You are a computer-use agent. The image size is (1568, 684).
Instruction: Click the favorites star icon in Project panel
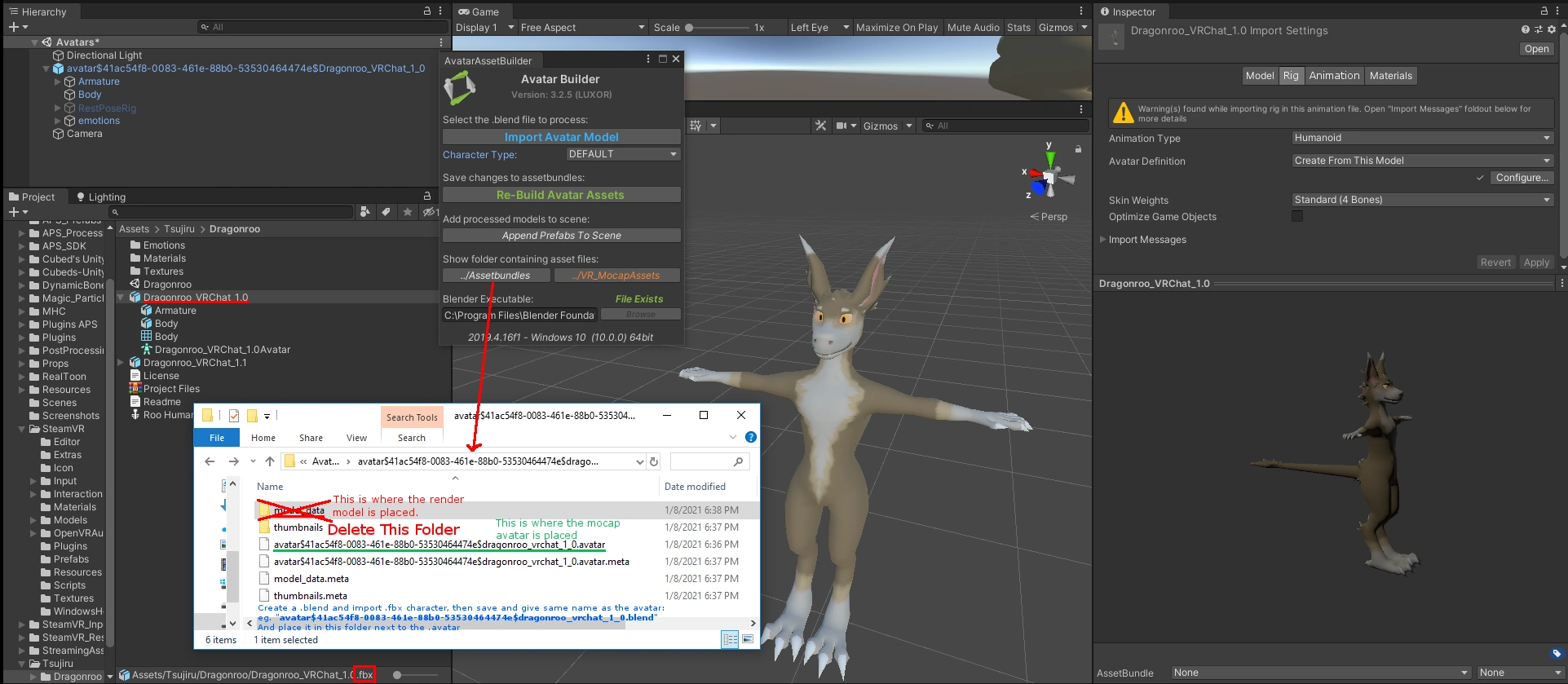click(408, 212)
